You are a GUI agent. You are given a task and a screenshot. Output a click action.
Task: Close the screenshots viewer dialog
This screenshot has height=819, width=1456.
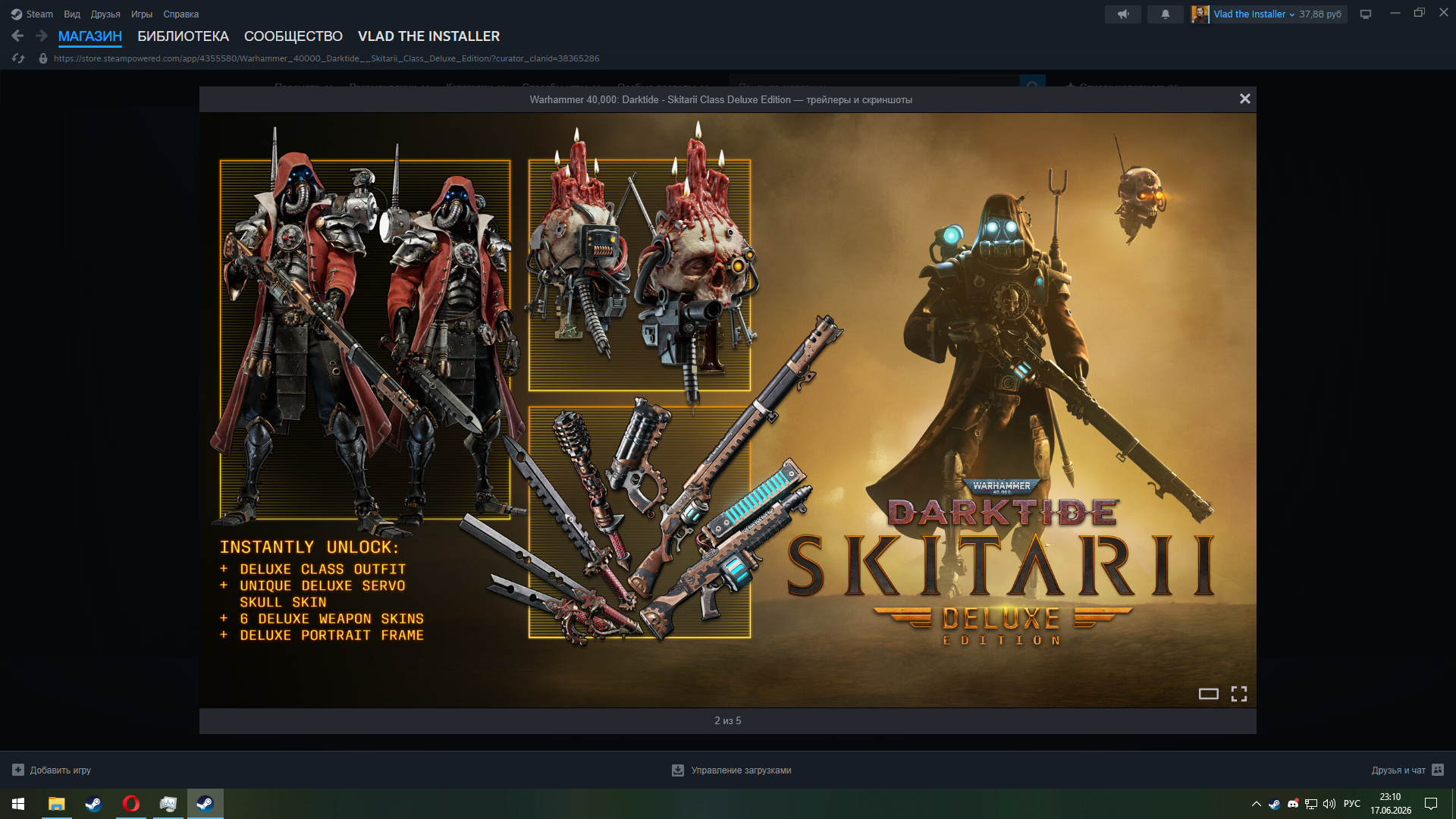coord(1244,99)
